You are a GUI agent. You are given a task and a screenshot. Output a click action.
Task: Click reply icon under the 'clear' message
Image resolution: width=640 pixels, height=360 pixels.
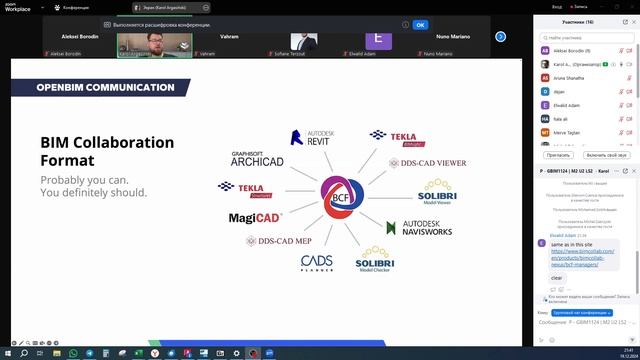point(553,289)
